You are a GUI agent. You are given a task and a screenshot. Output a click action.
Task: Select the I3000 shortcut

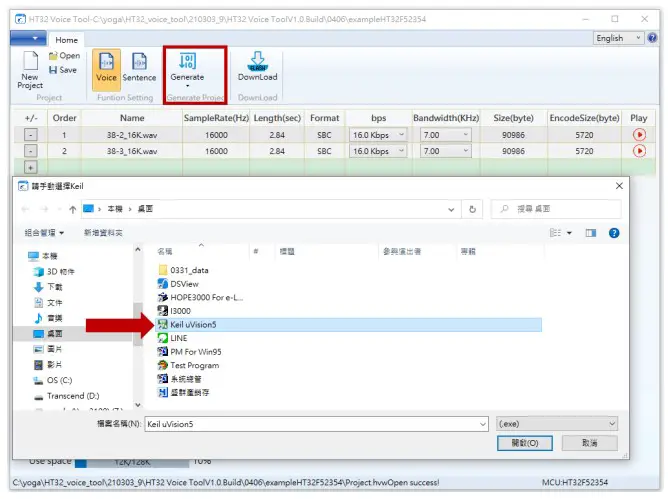174,311
